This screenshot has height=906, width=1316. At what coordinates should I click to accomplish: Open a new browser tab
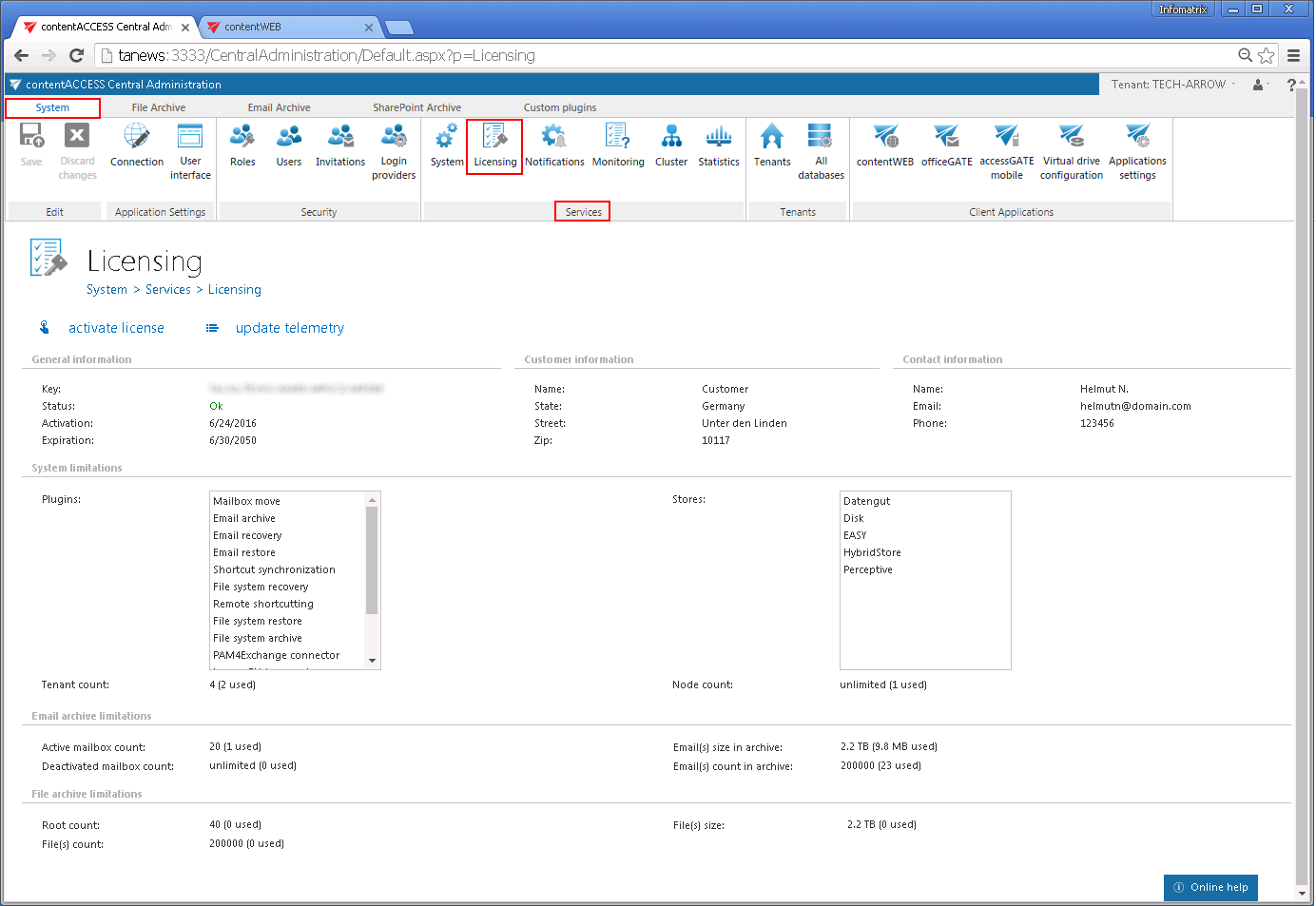[399, 28]
